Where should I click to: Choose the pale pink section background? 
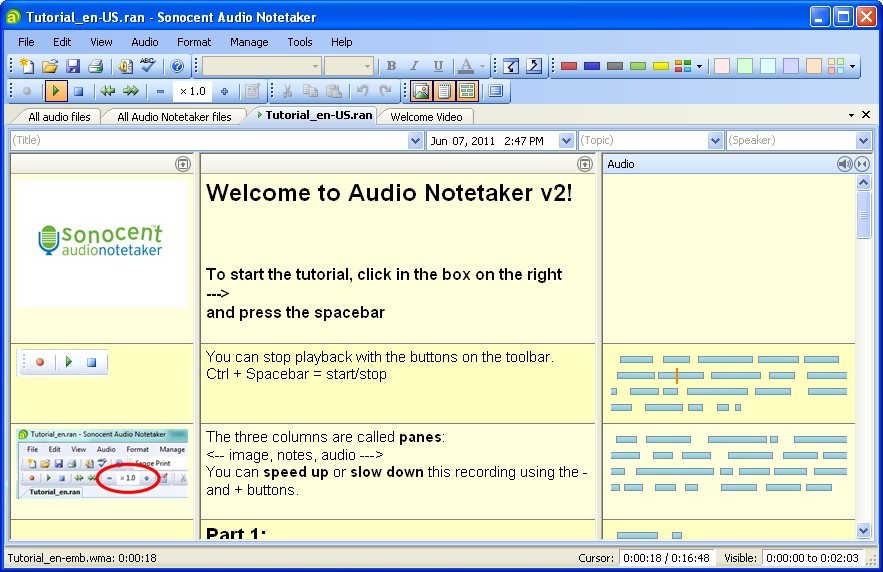tap(721, 66)
